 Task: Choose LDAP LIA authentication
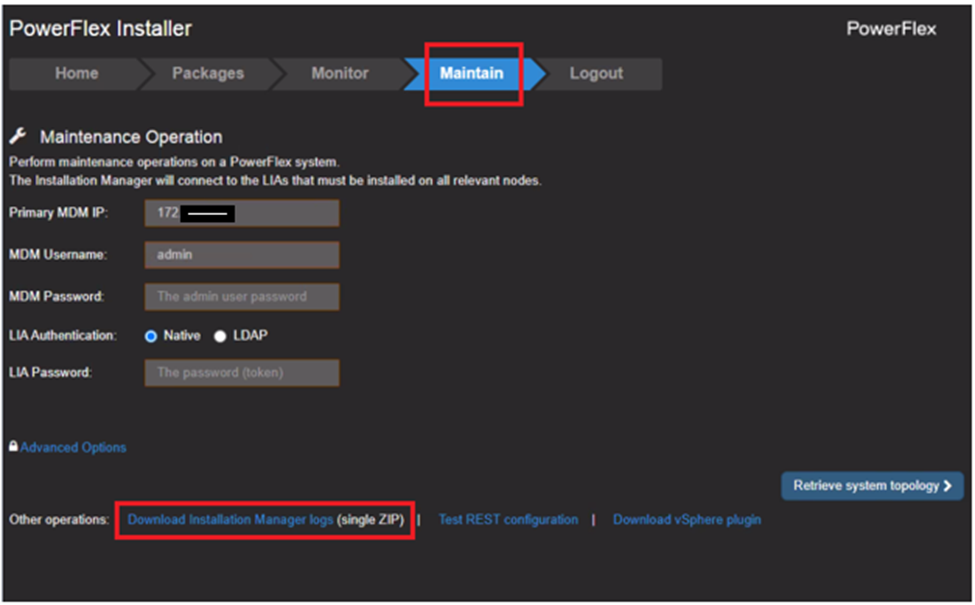click(219, 336)
